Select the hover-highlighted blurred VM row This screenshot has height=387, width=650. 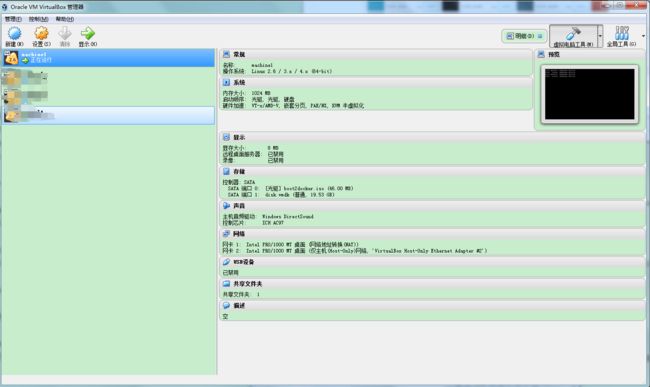point(109,115)
